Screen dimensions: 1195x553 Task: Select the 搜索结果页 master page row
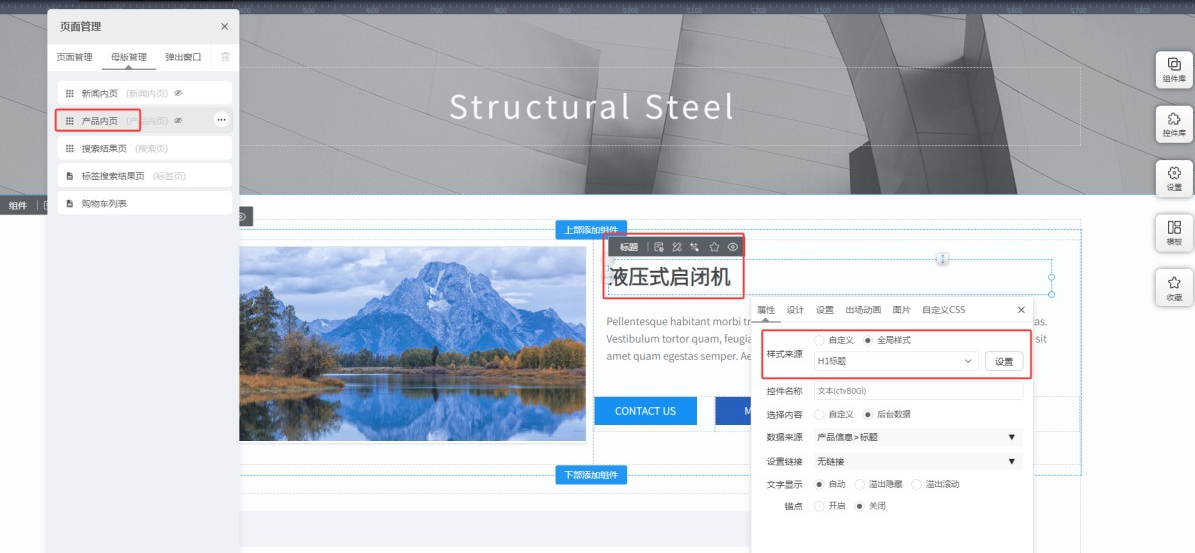(x=144, y=148)
